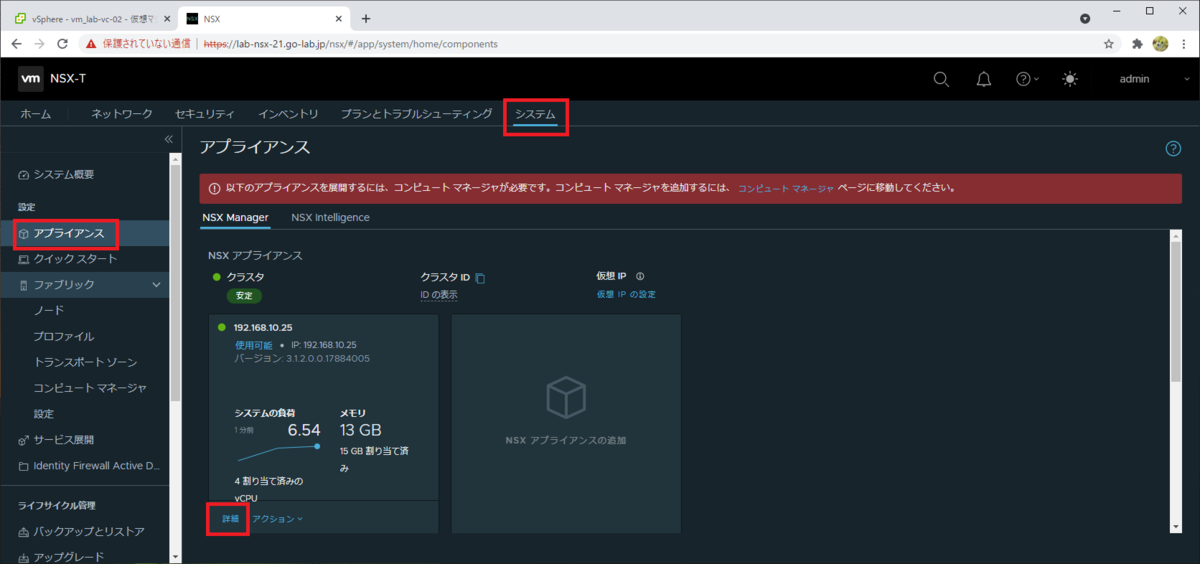Open システム概要 in the sidebar
This screenshot has height=564, width=1200.
click(64, 175)
